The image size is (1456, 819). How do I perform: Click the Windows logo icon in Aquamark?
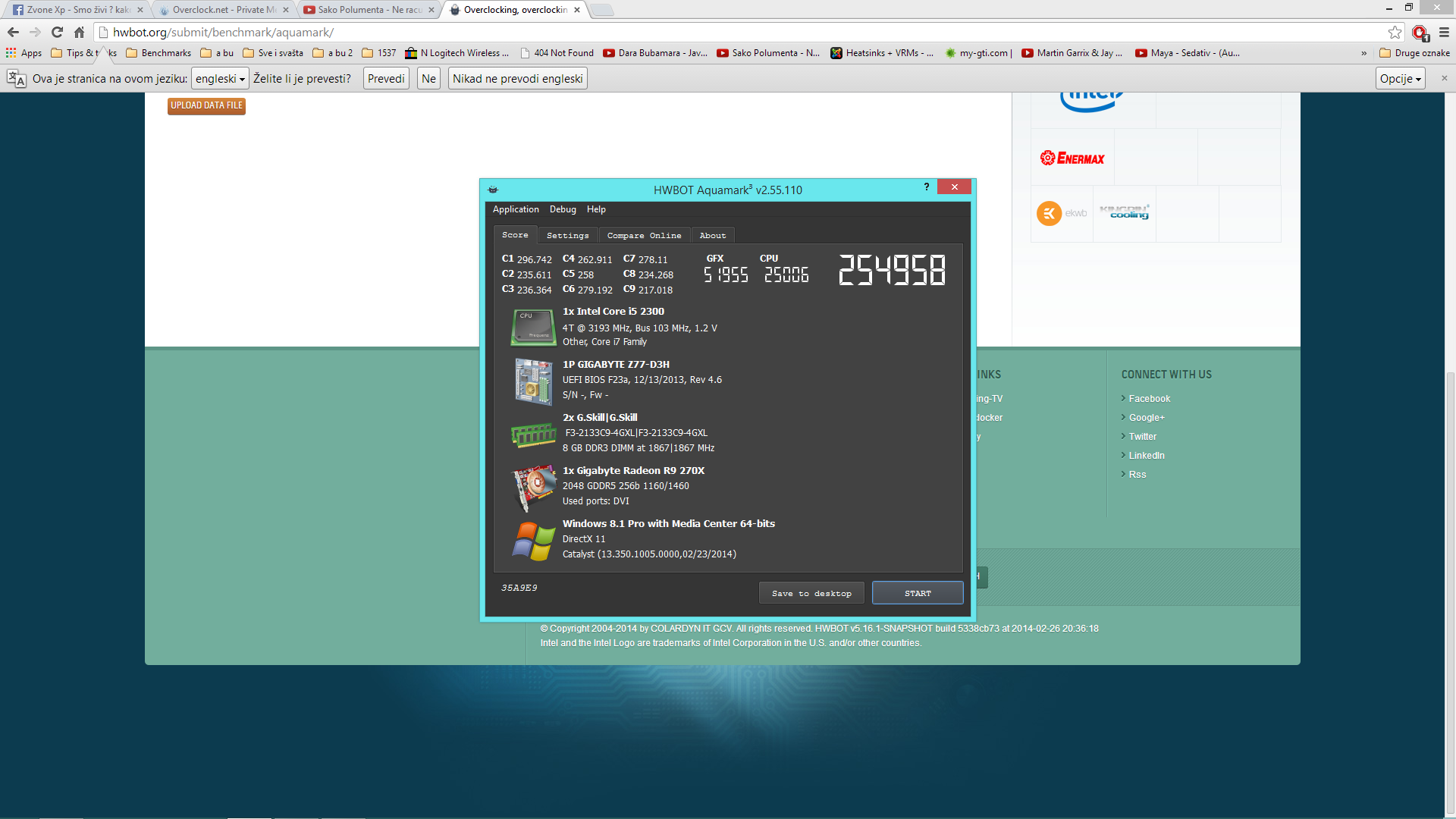coord(533,541)
